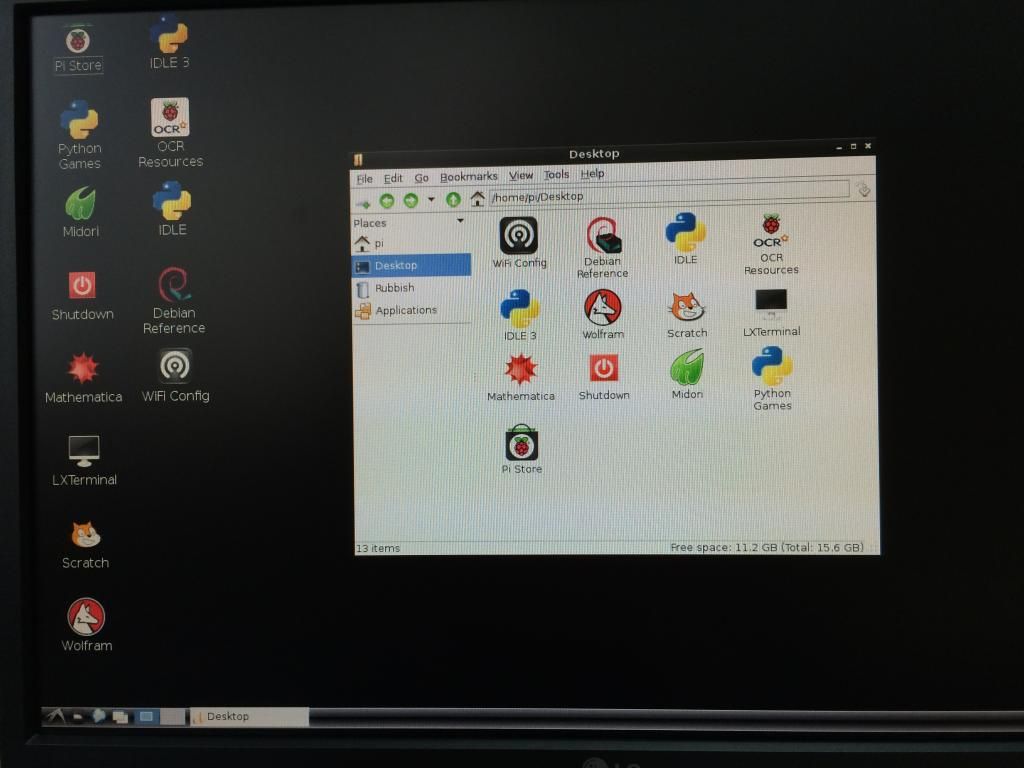
Task: Select WiFi Config in the file manager
Action: 519,242
